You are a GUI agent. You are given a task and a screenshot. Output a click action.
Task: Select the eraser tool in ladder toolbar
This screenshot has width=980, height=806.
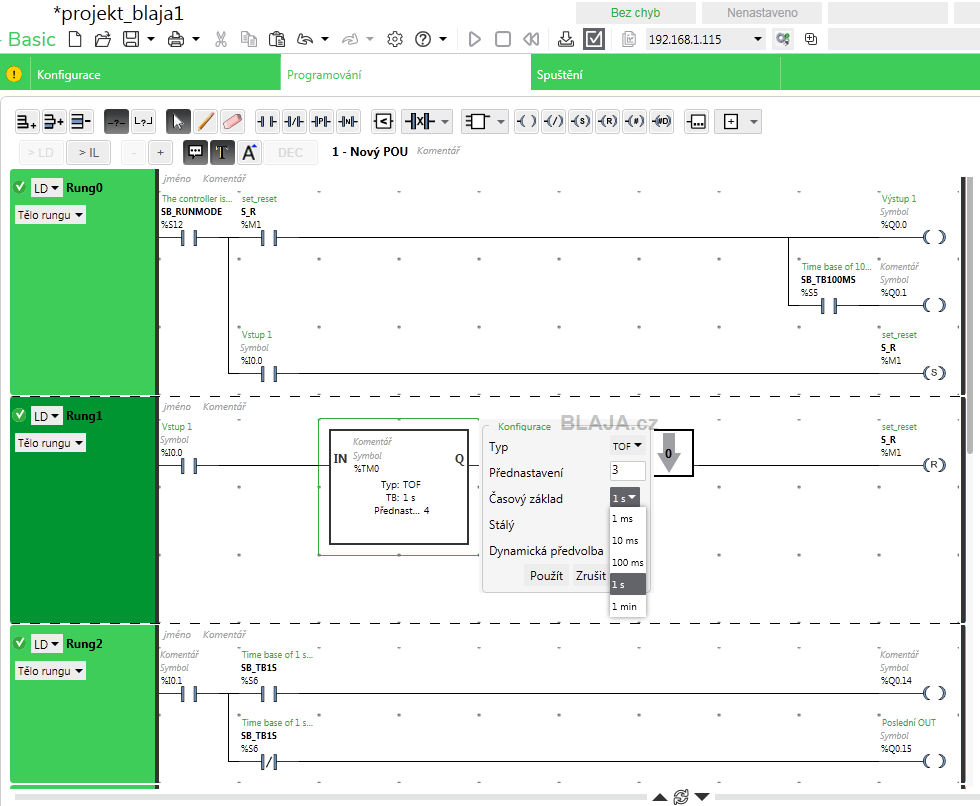[232, 121]
